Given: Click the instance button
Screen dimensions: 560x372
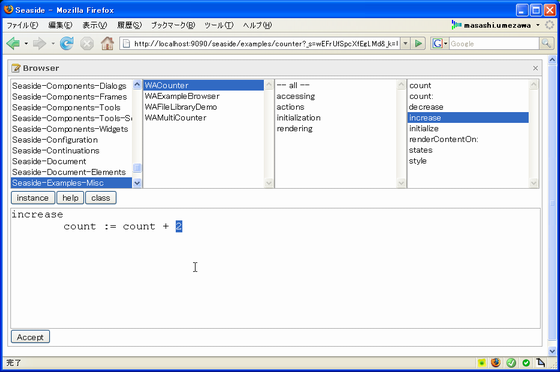Looking at the screenshot, I should tap(32, 198).
